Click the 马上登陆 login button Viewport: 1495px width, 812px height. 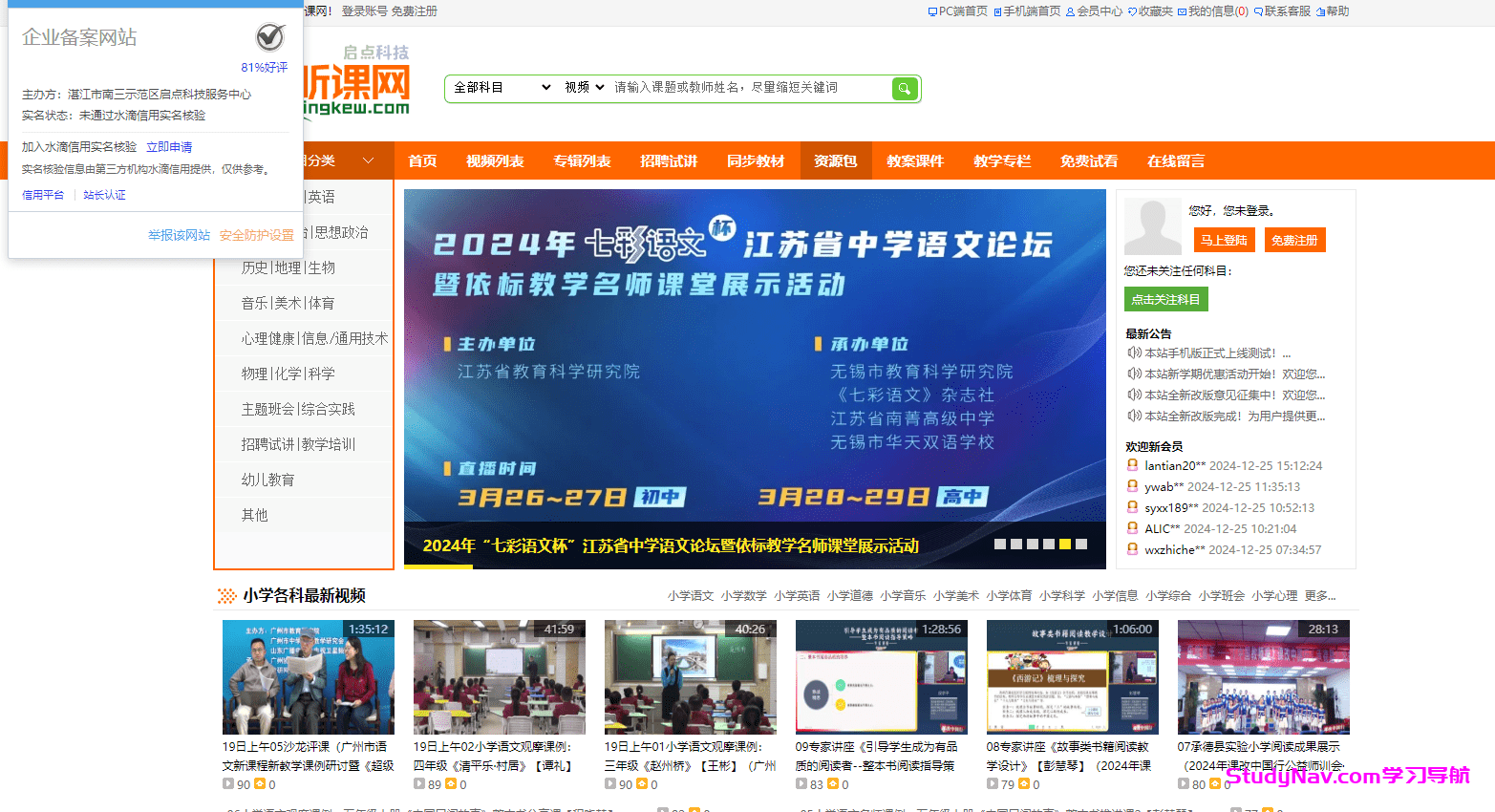pyautogui.click(x=1224, y=240)
